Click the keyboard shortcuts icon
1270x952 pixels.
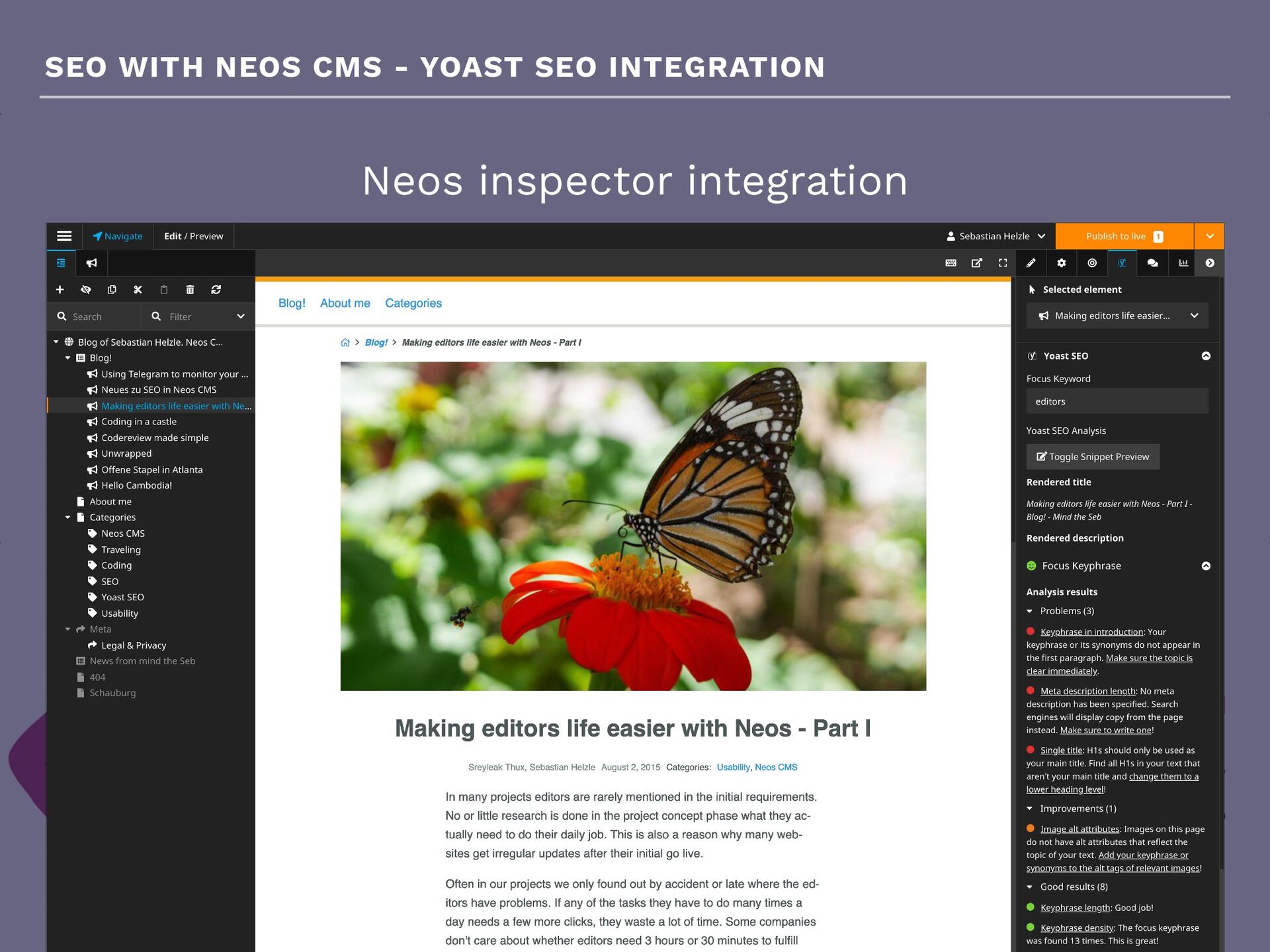951,263
